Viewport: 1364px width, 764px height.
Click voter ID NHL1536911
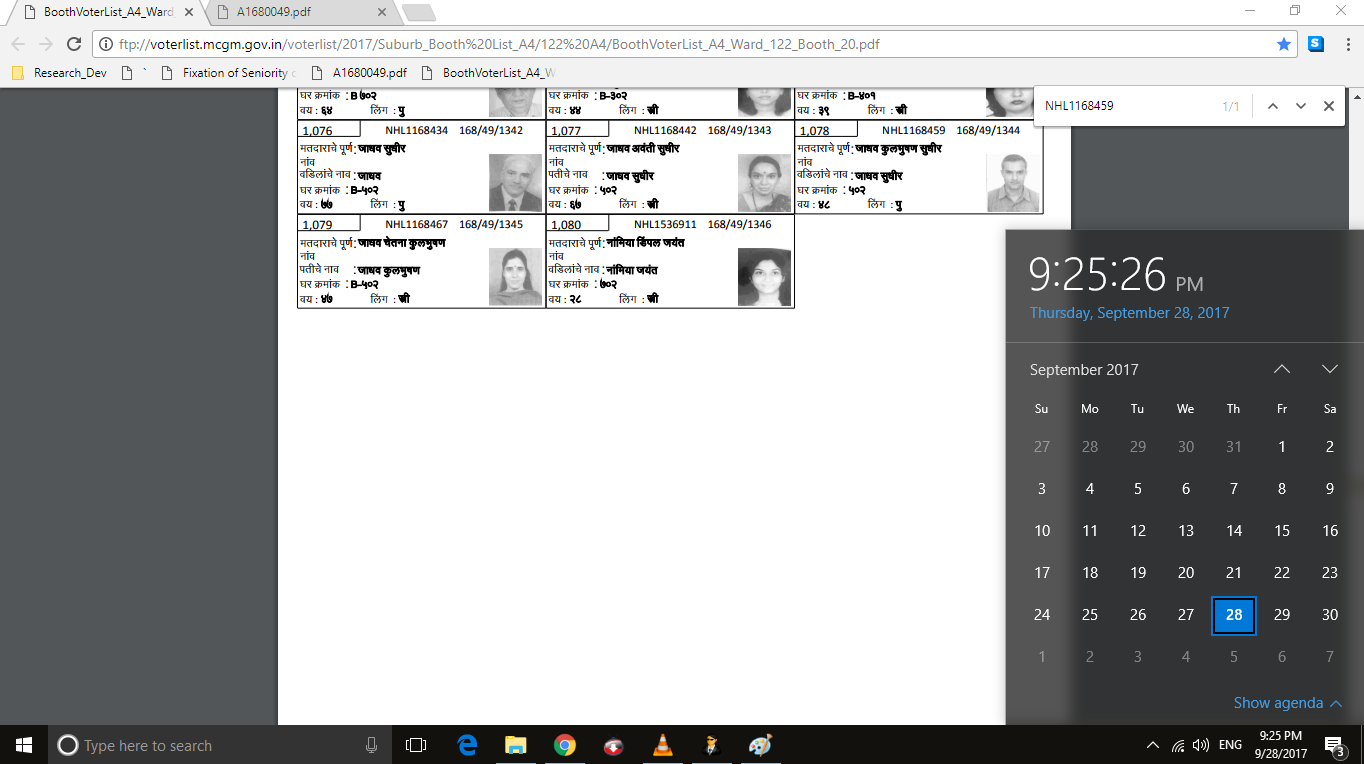(665, 224)
